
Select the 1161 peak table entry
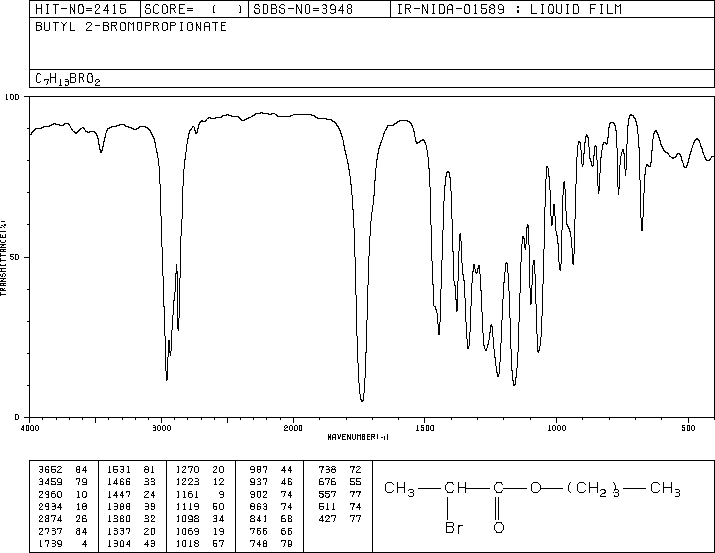coord(200,494)
